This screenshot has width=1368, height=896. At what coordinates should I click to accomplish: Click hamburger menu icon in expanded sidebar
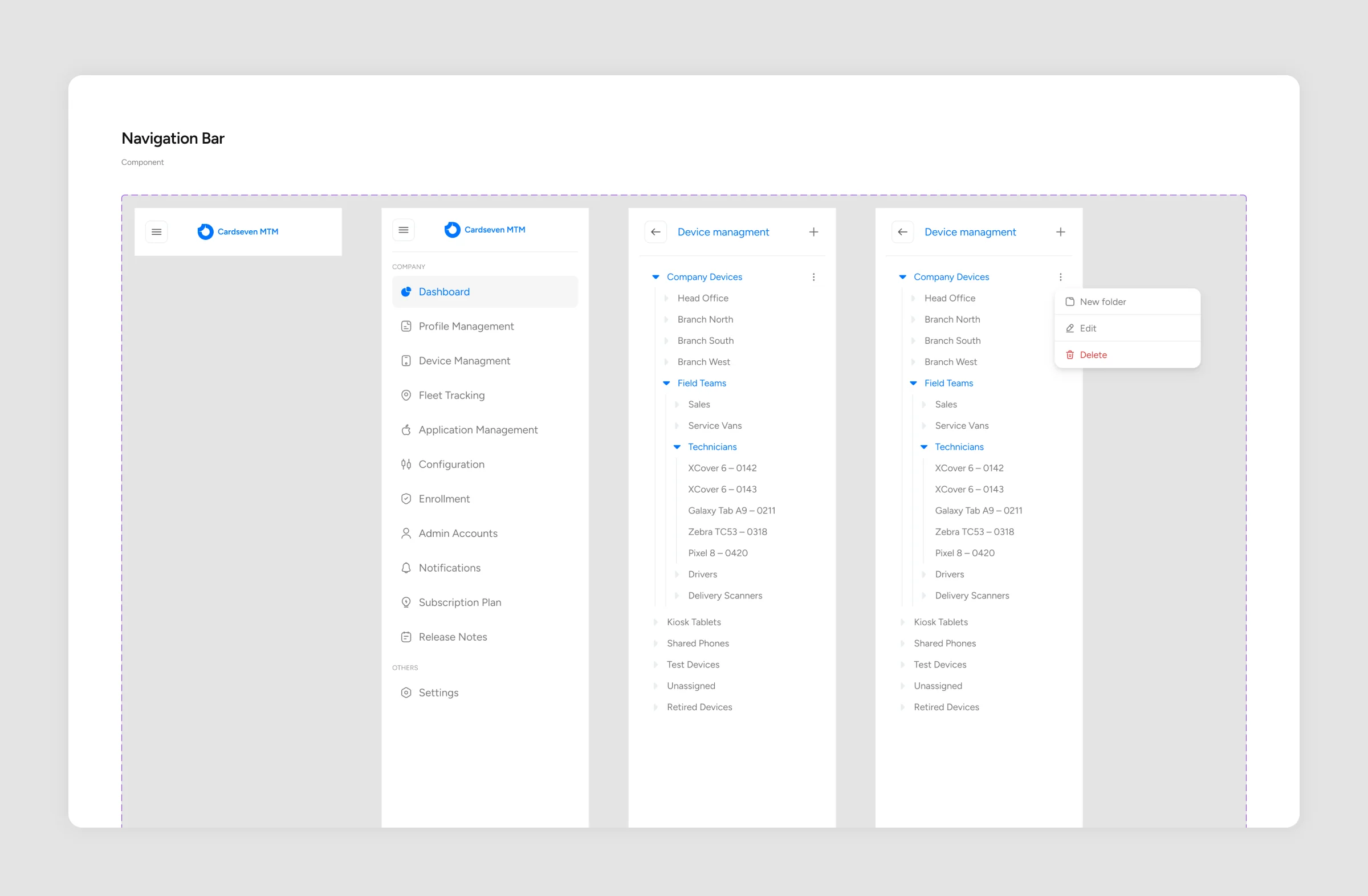coord(404,230)
